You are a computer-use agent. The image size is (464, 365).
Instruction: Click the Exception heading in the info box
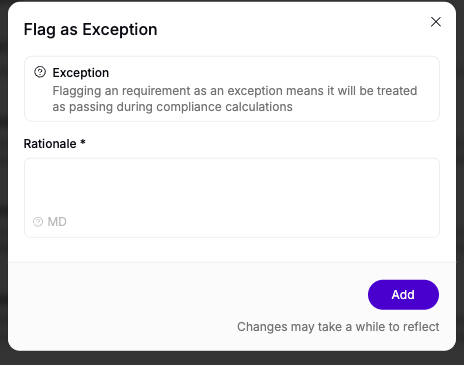81,73
